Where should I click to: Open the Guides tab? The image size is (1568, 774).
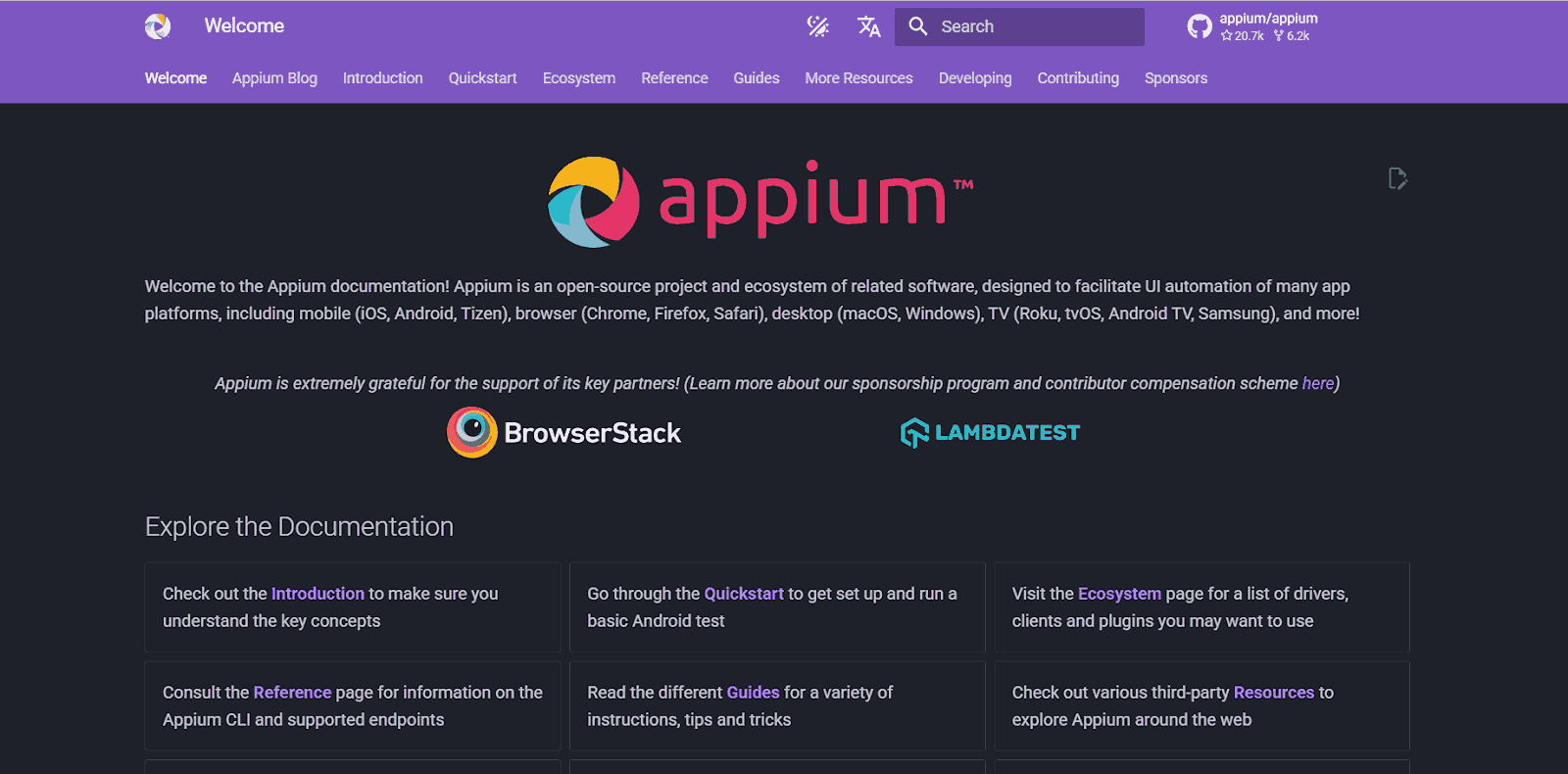pos(757,78)
